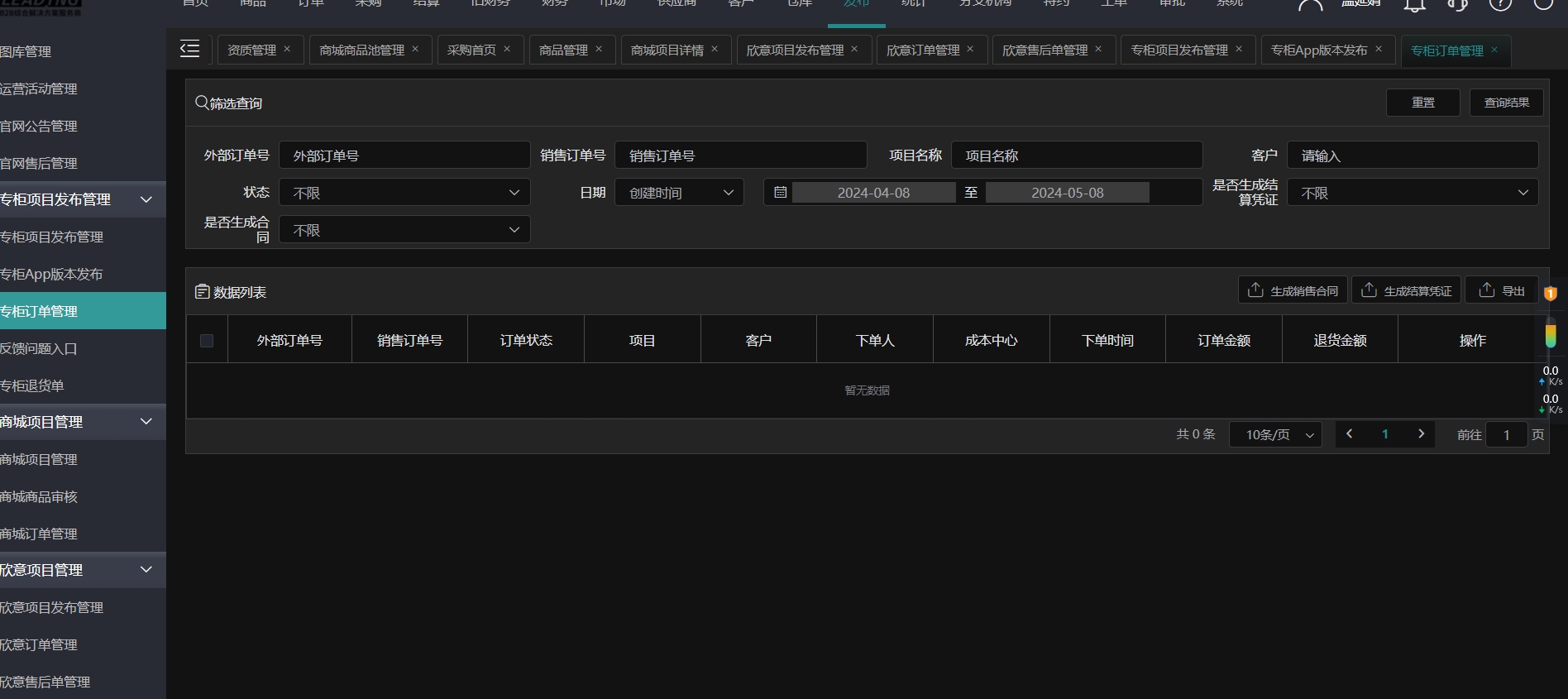This screenshot has width=1568, height=699.
Task: Open sidebar item 专柜项目发布管理 under its group
Action: click(83, 237)
